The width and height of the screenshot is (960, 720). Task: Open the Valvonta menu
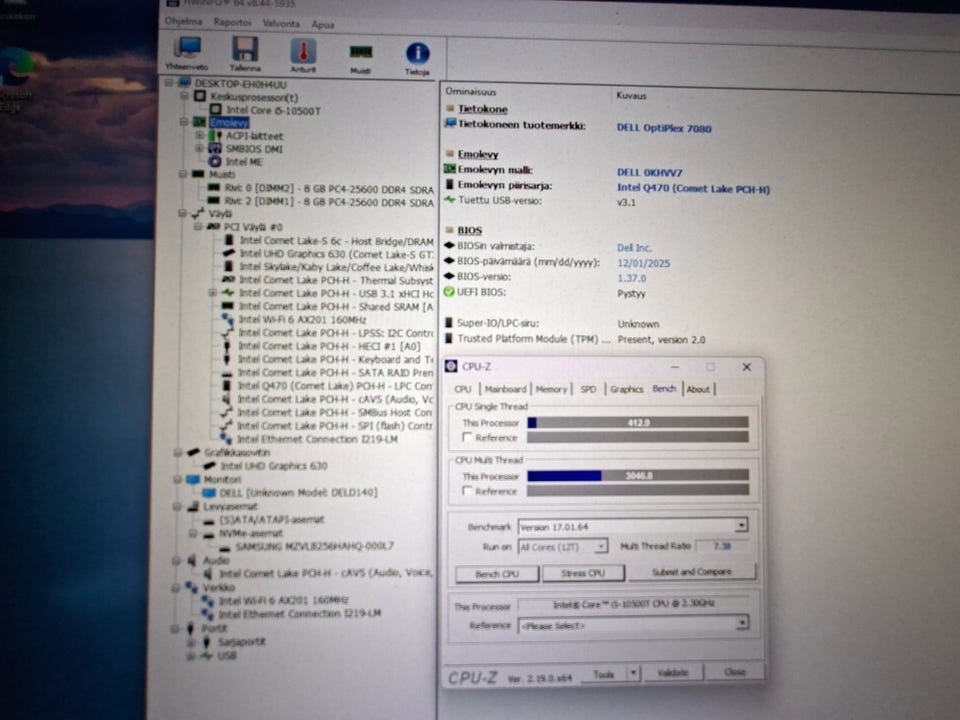pyautogui.click(x=281, y=23)
